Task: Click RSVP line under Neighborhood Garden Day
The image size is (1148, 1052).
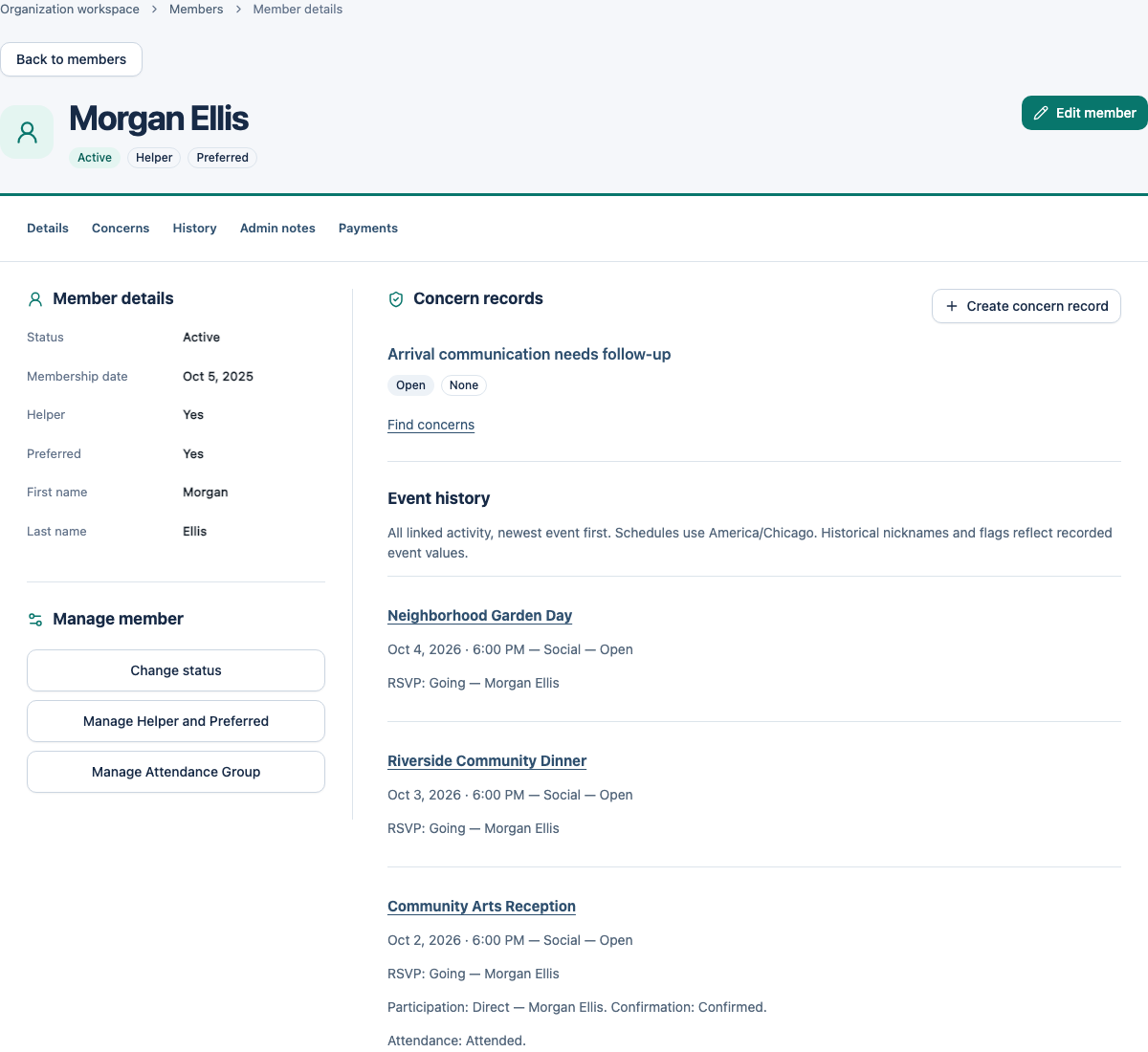Action: pyautogui.click(x=474, y=683)
